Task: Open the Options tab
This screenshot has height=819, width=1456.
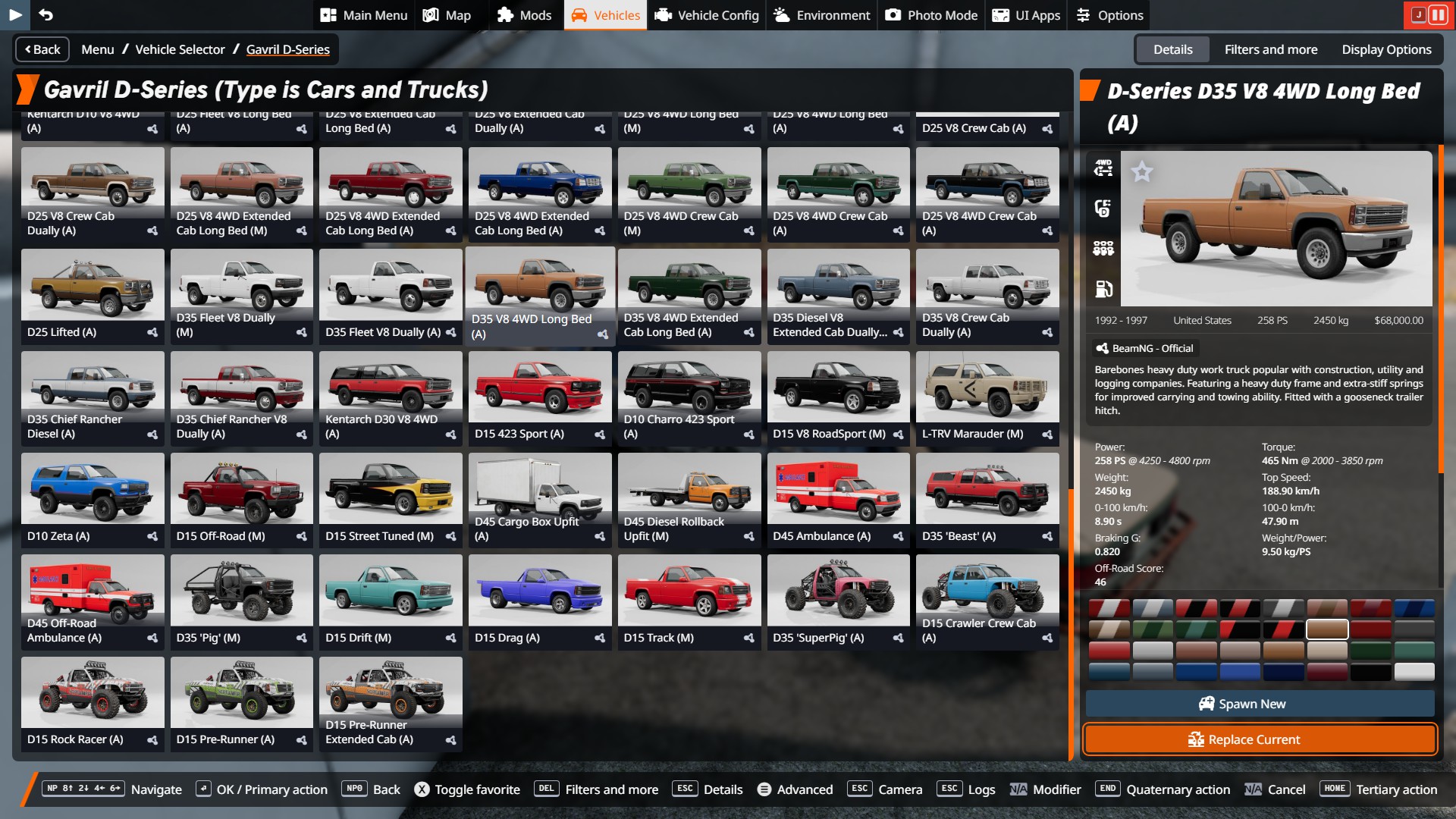Action: click(x=1109, y=15)
